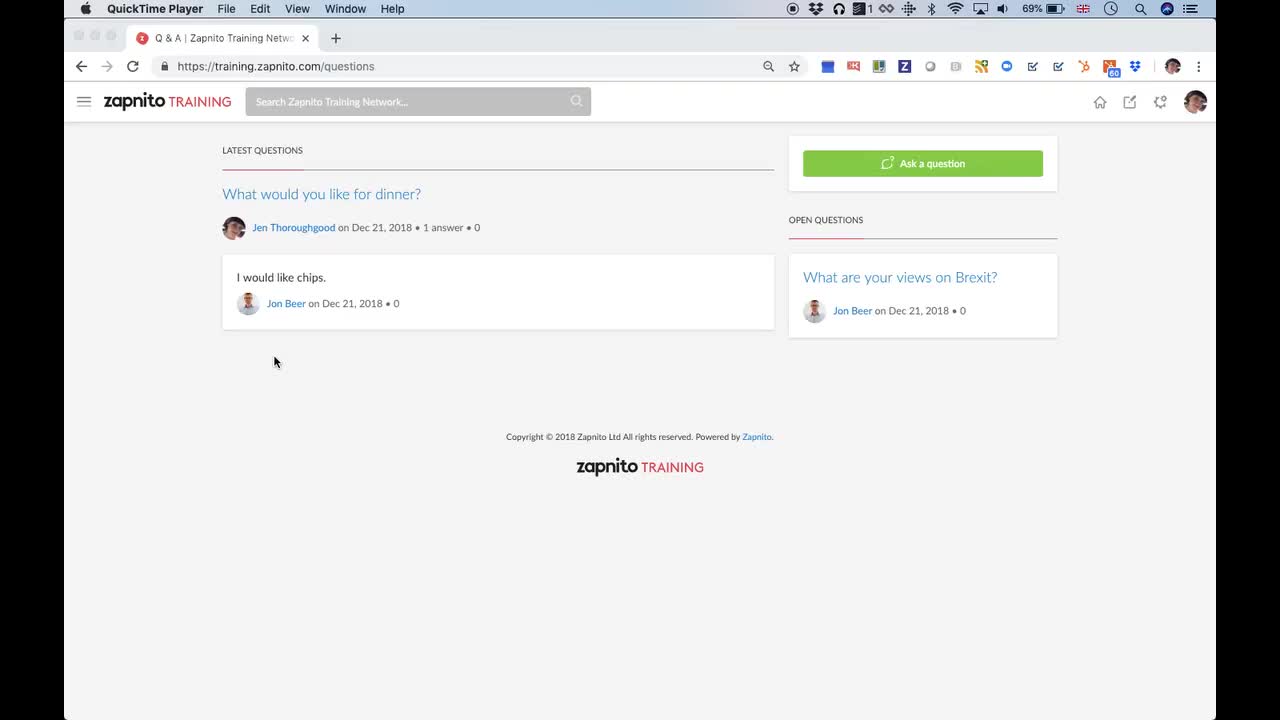Click the home icon in site header

click(1100, 102)
